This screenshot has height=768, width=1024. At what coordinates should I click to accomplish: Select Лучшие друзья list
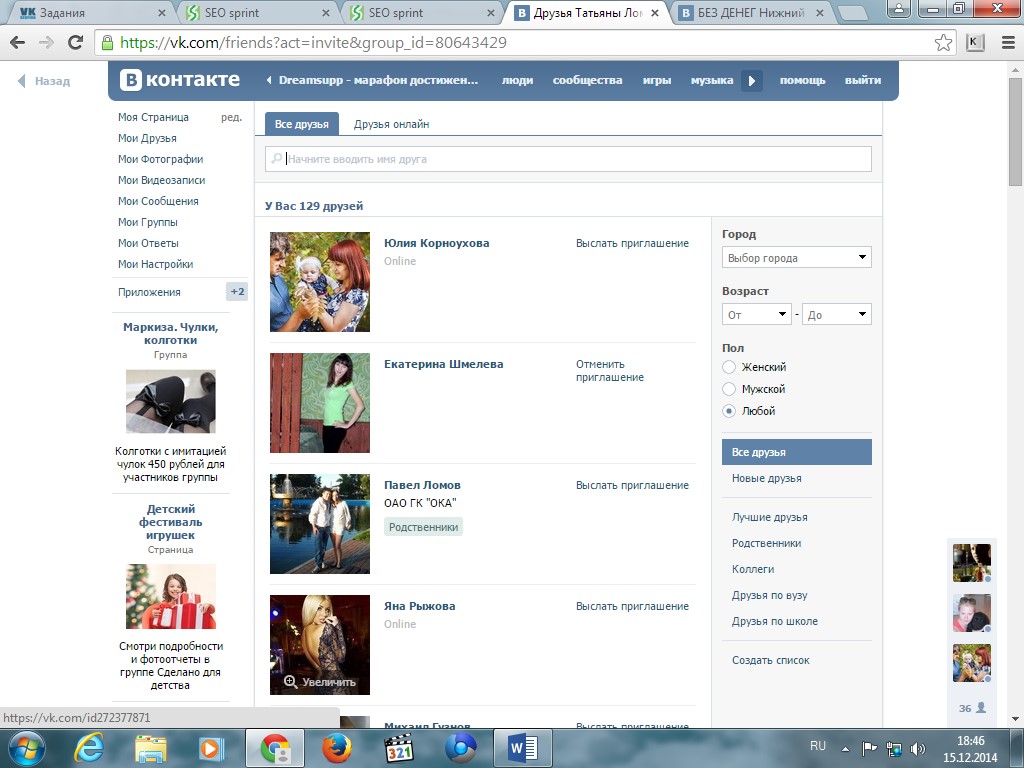coord(769,517)
